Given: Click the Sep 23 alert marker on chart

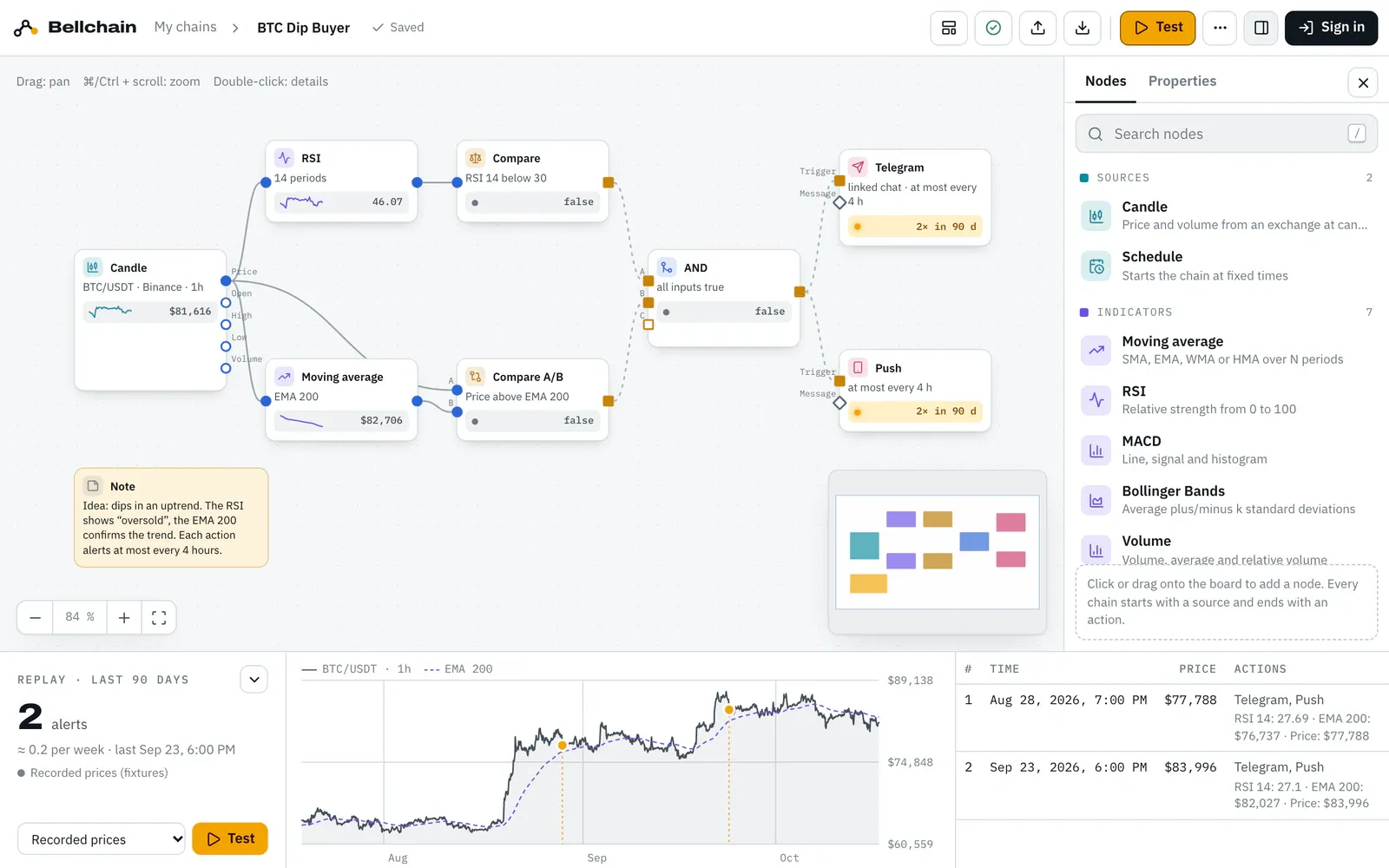Looking at the screenshot, I should pyautogui.click(x=729, y=710).
